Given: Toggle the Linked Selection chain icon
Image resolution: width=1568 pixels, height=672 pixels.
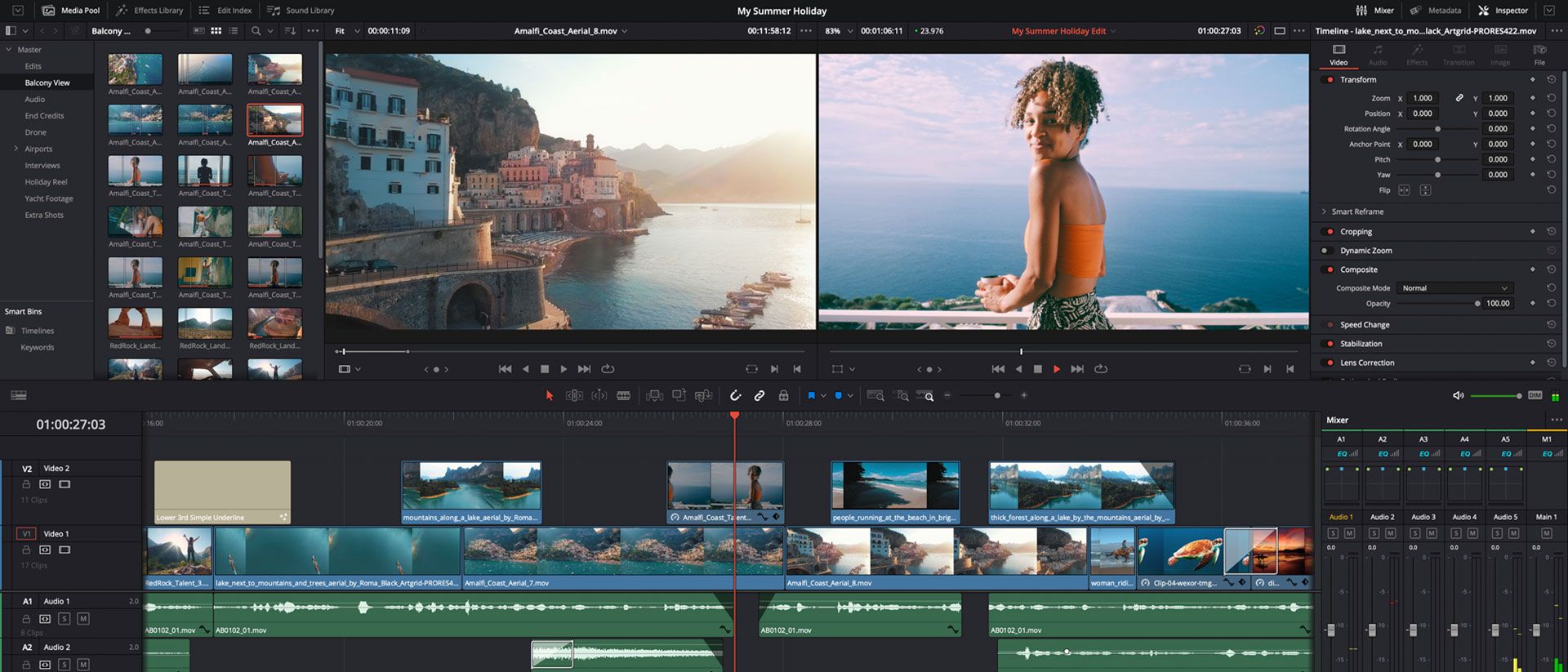Looking at the screenshot, I should click(759, 395).
